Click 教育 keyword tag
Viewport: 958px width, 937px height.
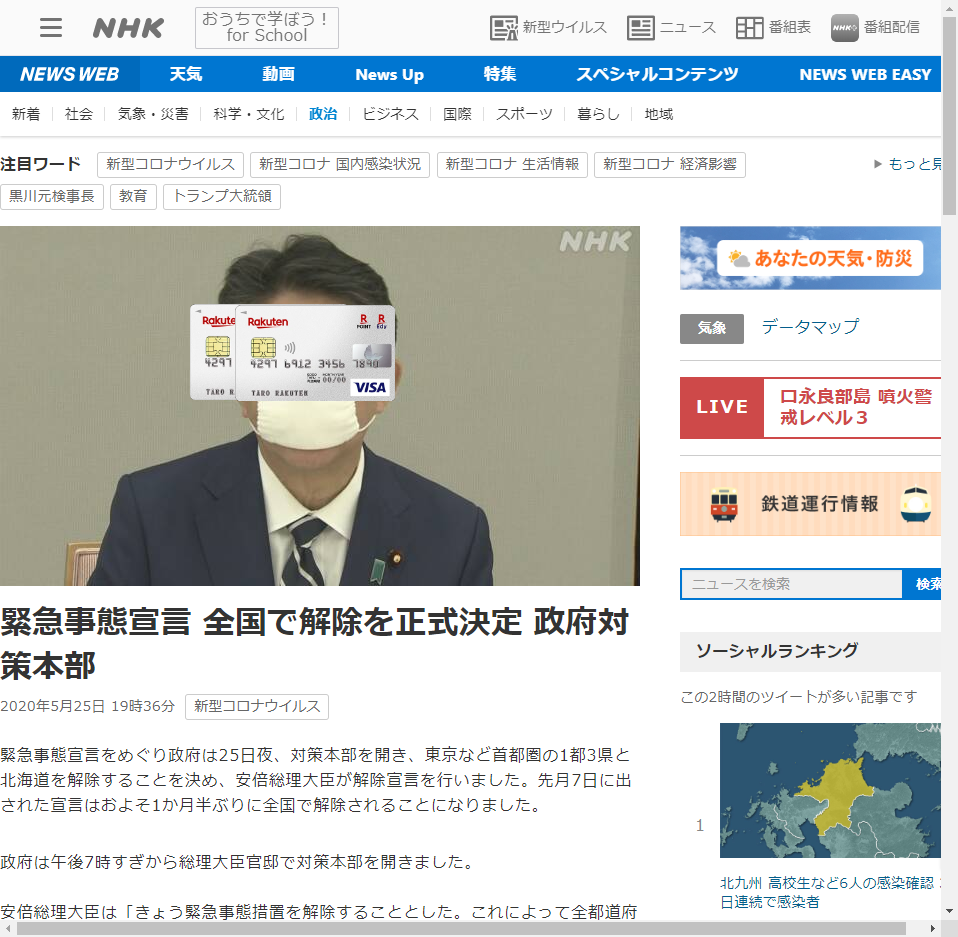coord(133,196)
